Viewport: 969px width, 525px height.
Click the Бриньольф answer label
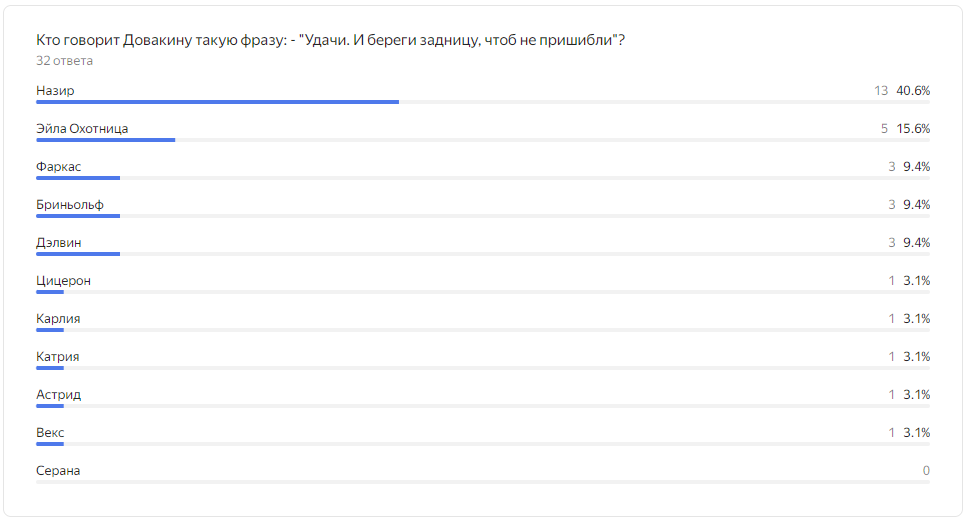pos(70,205)
